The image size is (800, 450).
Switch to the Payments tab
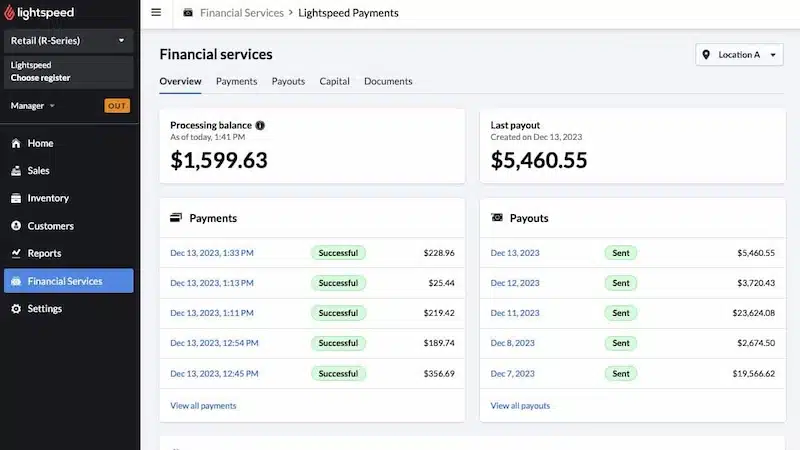tap(236, 81)
